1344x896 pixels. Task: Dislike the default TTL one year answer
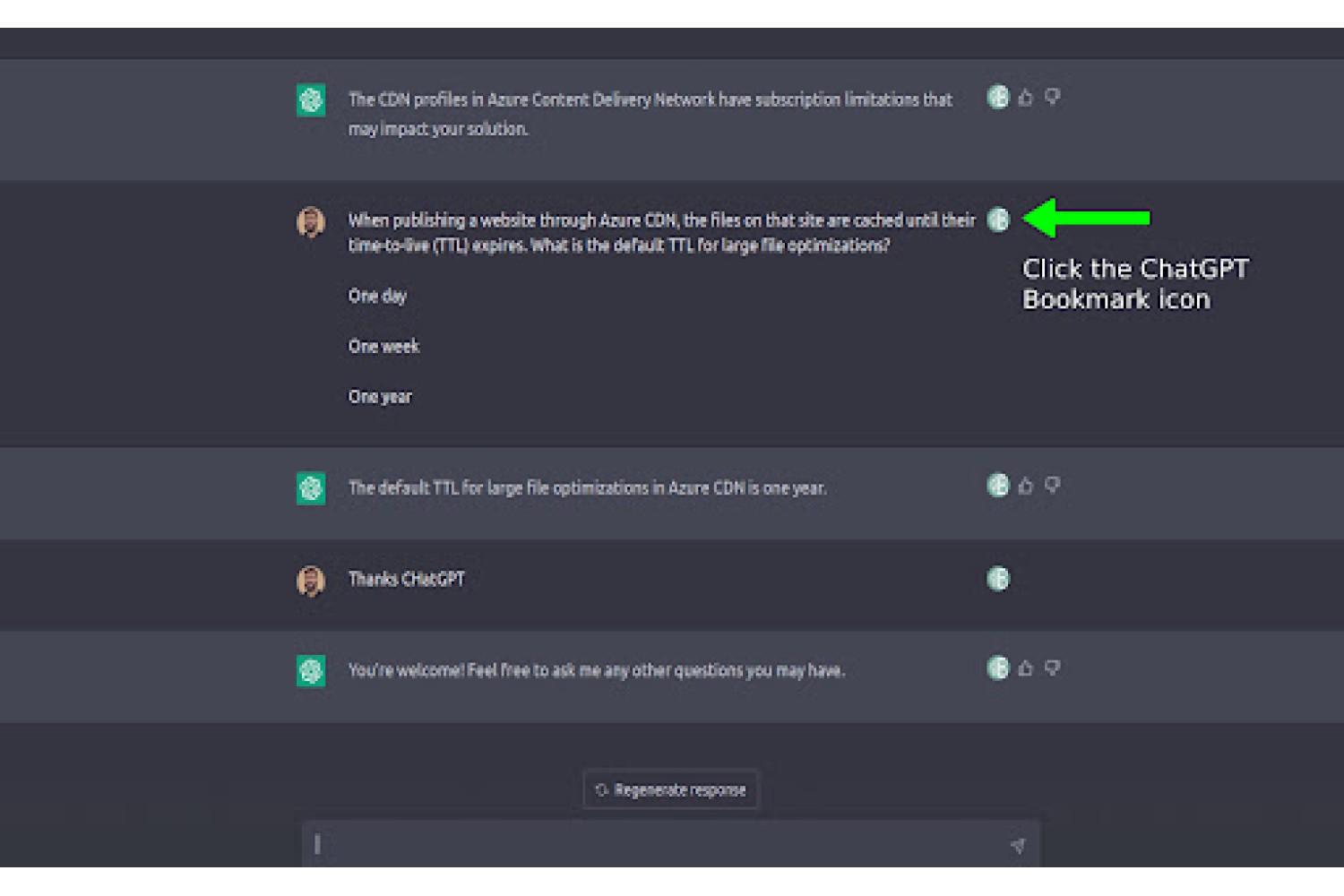click(x=1053, y=485)
